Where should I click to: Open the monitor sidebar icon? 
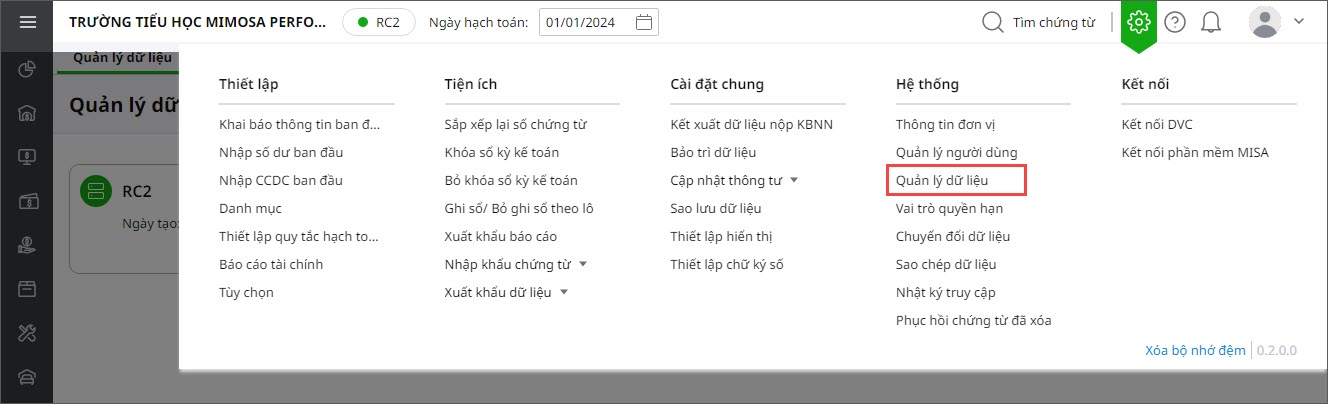tap(27, 157)
